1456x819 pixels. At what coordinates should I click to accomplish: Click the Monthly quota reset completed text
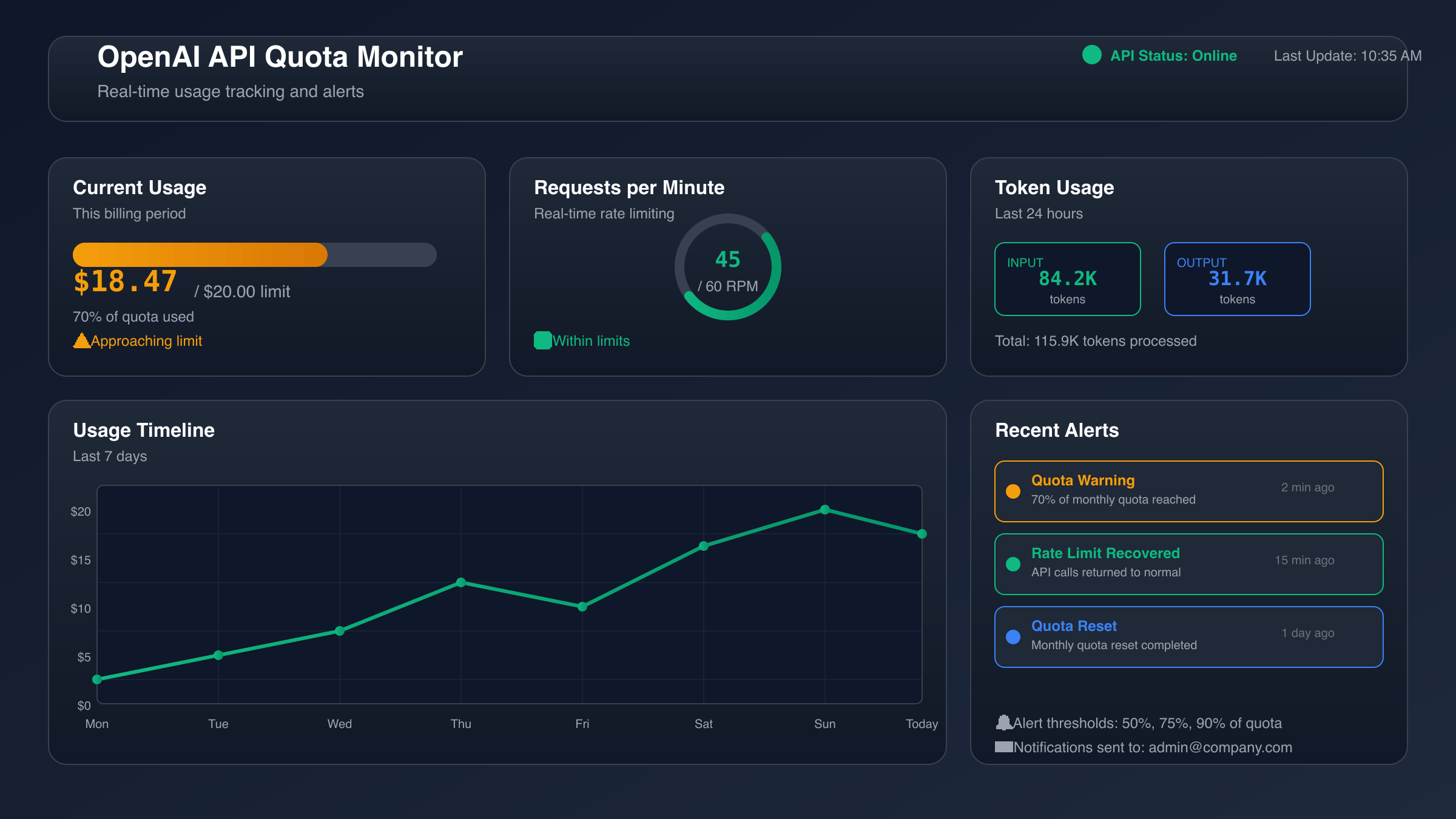(x=1114, y=645)
